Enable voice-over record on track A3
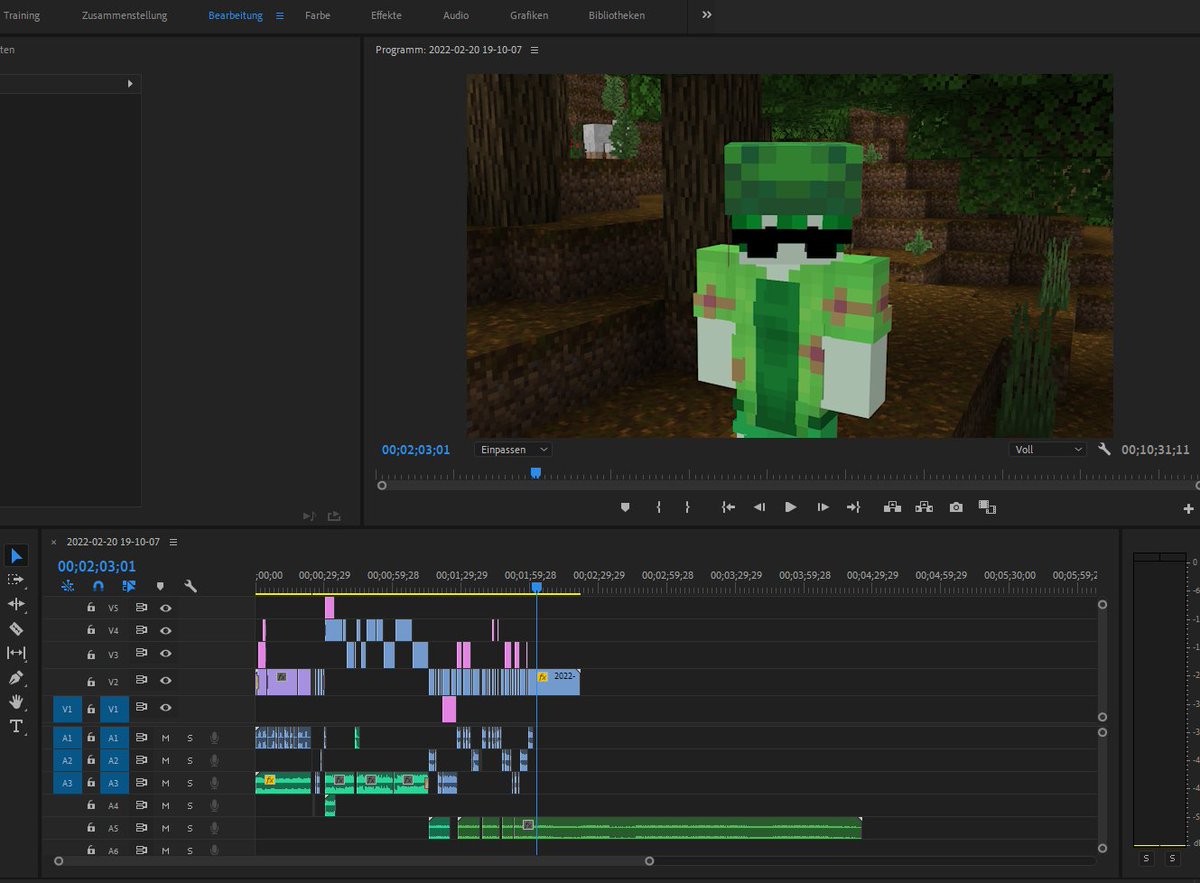 coord(214,783)
